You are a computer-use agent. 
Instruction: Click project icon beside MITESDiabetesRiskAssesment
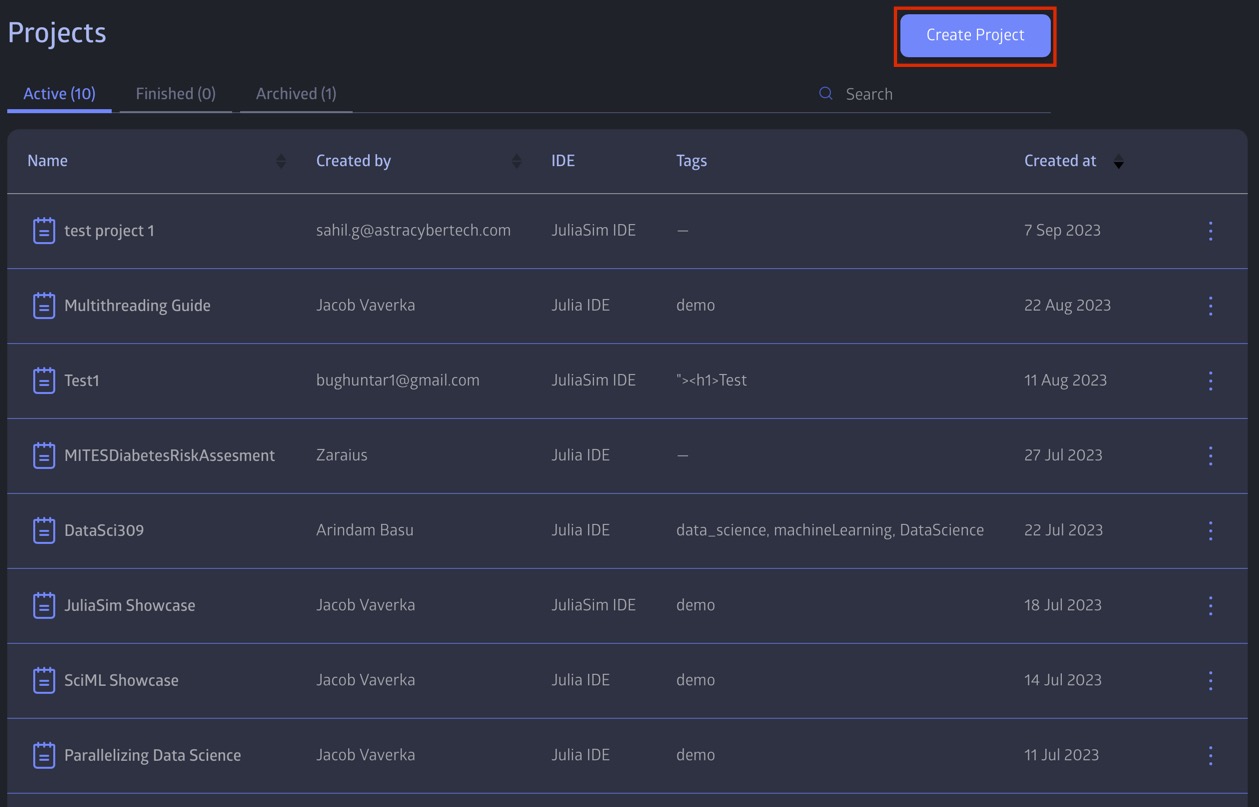coord(44,456)
